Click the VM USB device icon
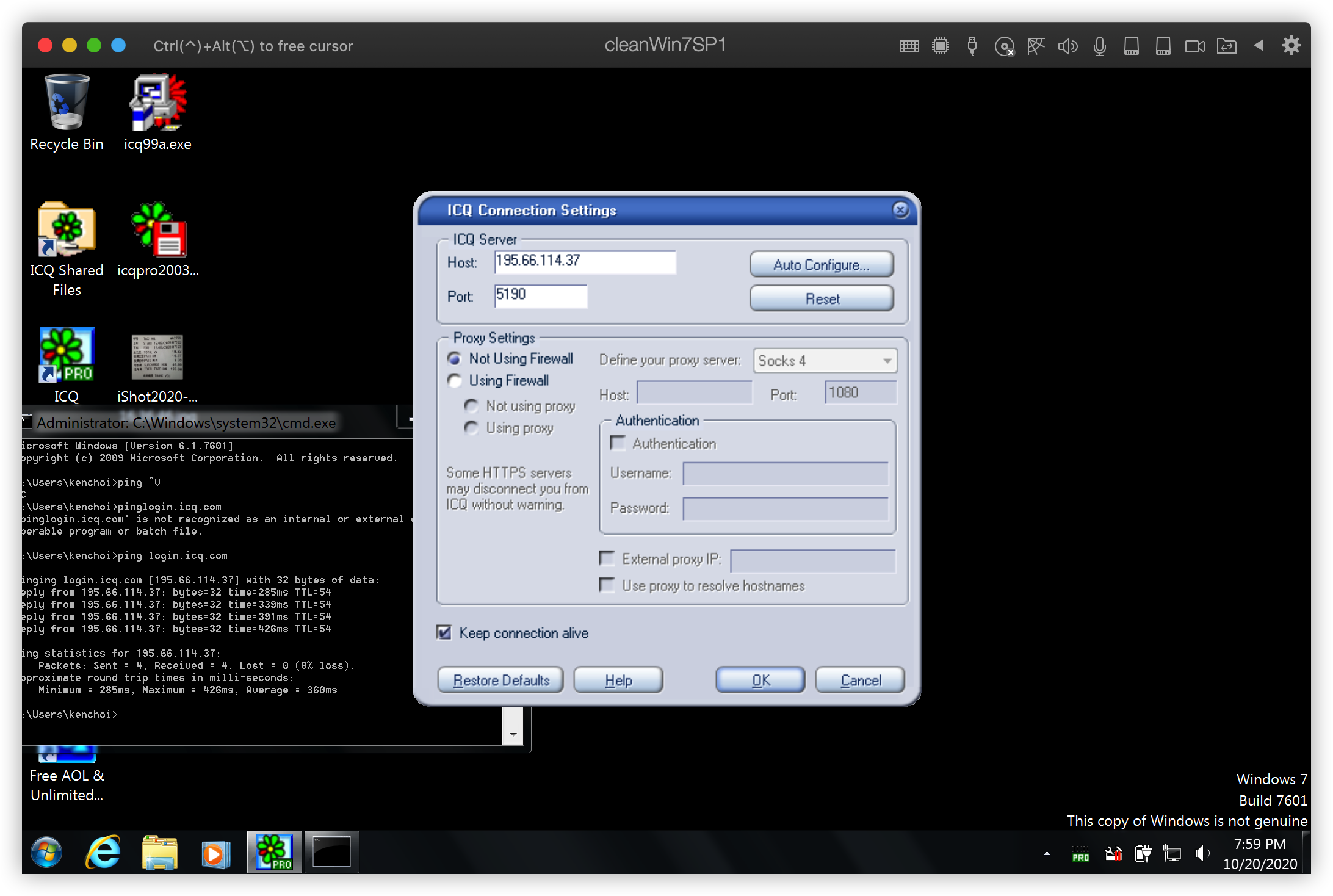1333x896 pixels. point(972,46)
